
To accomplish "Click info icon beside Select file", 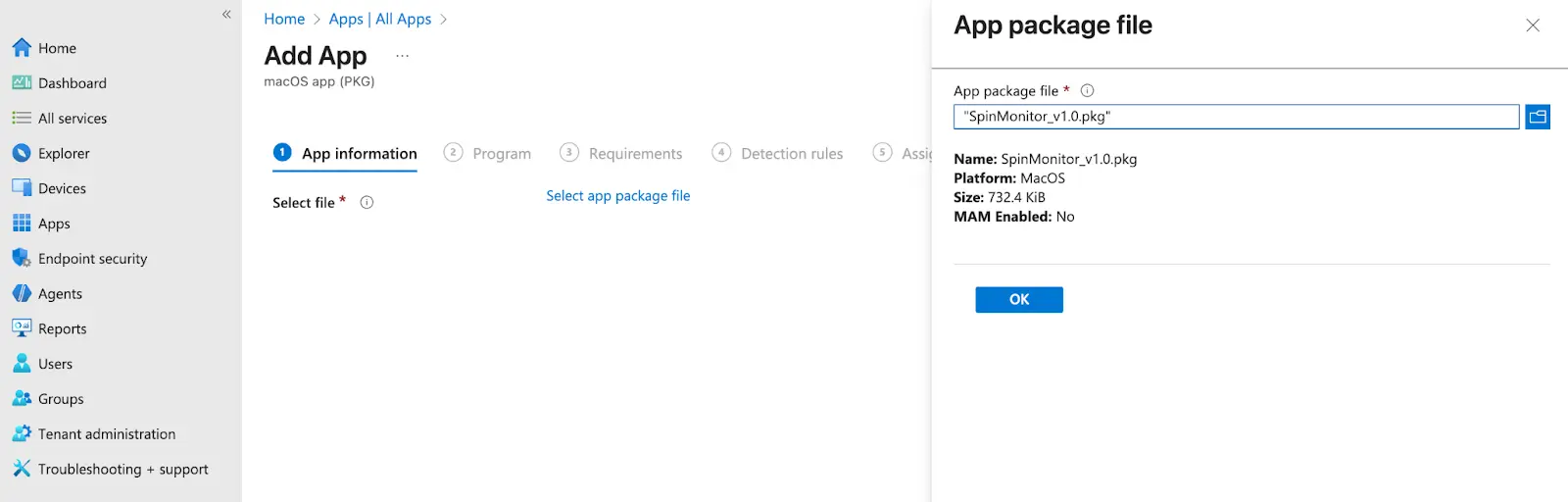I will [x=367, y=202].
